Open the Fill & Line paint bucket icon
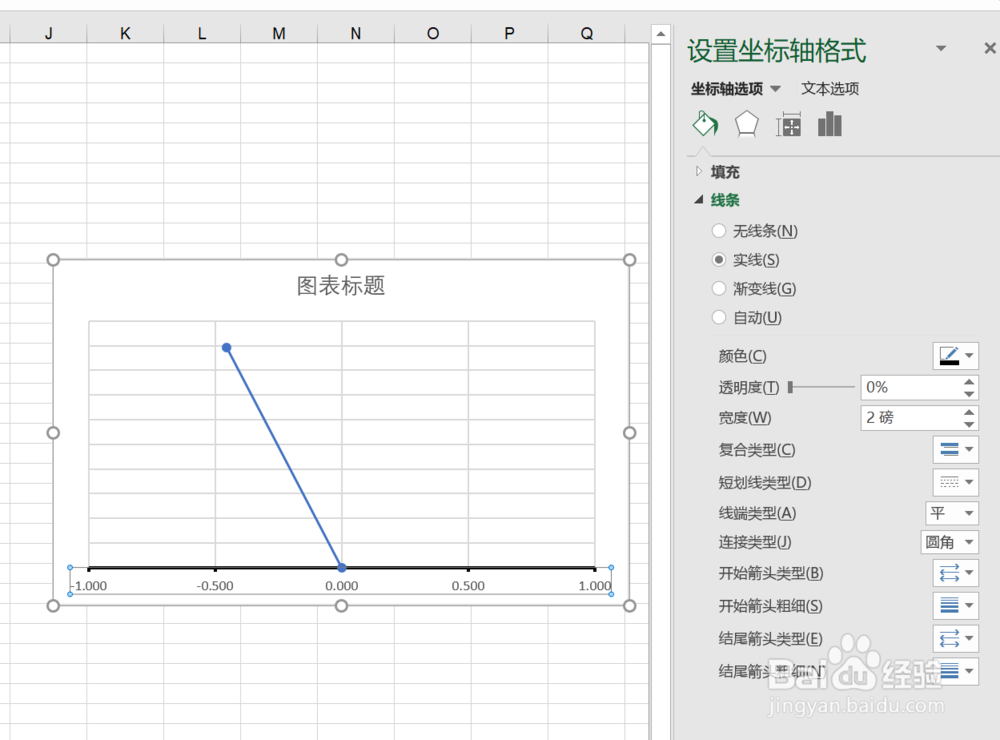Viewport: 1000px width, 740px height. 705,124
